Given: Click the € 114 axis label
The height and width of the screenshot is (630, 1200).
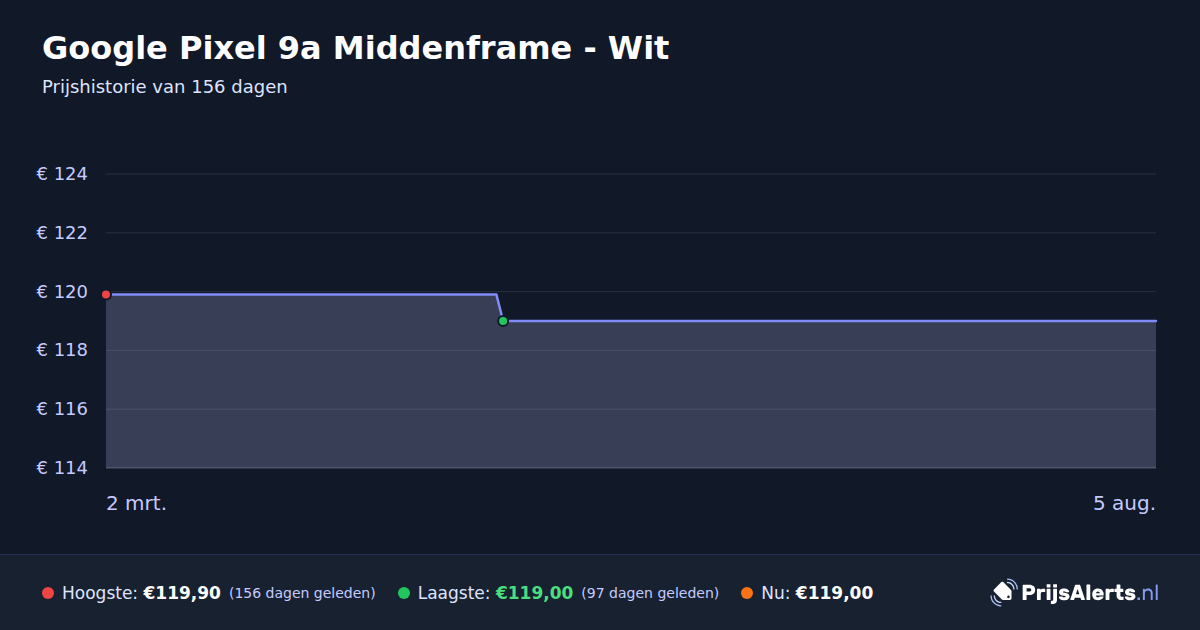Looking at the screenshot, I should coord(62,468).
